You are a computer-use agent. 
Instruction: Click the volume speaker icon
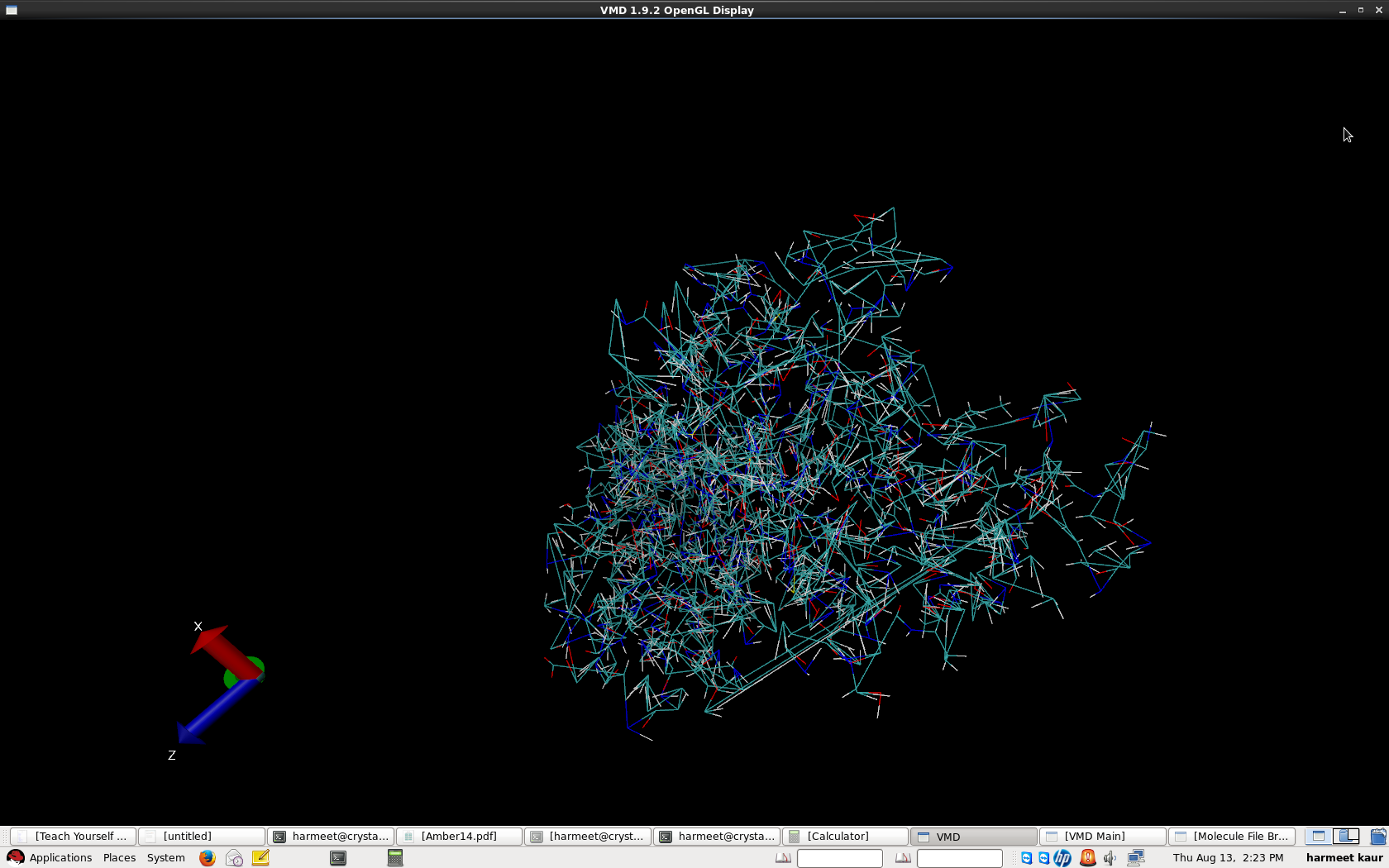tap(1110, 858)
